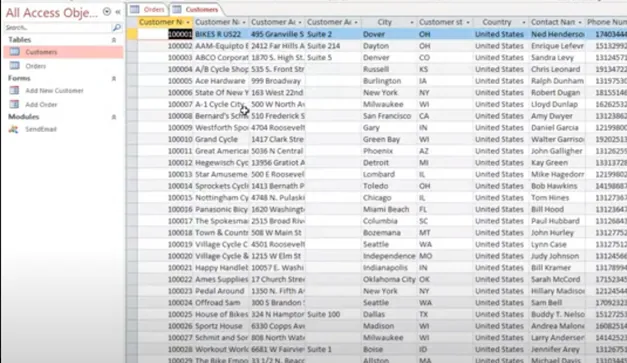Collapse the Tables group
Image resolution: width=627 pixels, height=363 pixels.
(114, 40)
